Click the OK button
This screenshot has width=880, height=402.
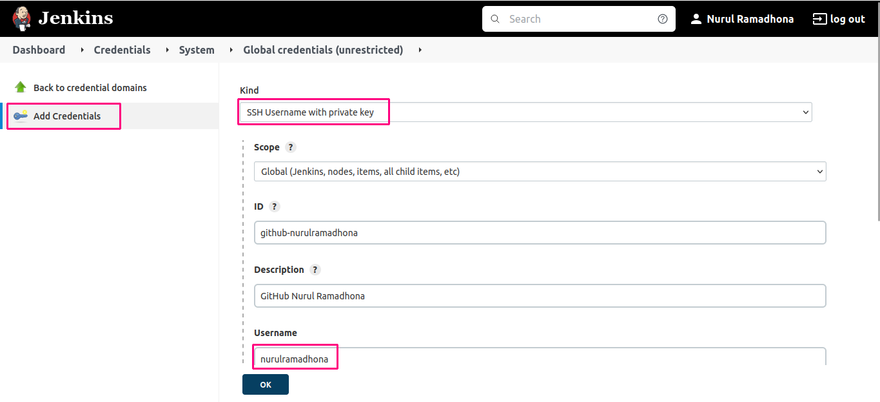point(265,385)
